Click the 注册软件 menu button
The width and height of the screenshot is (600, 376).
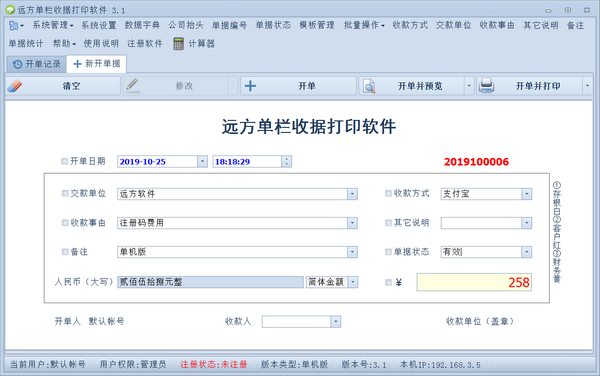(145, 43)
